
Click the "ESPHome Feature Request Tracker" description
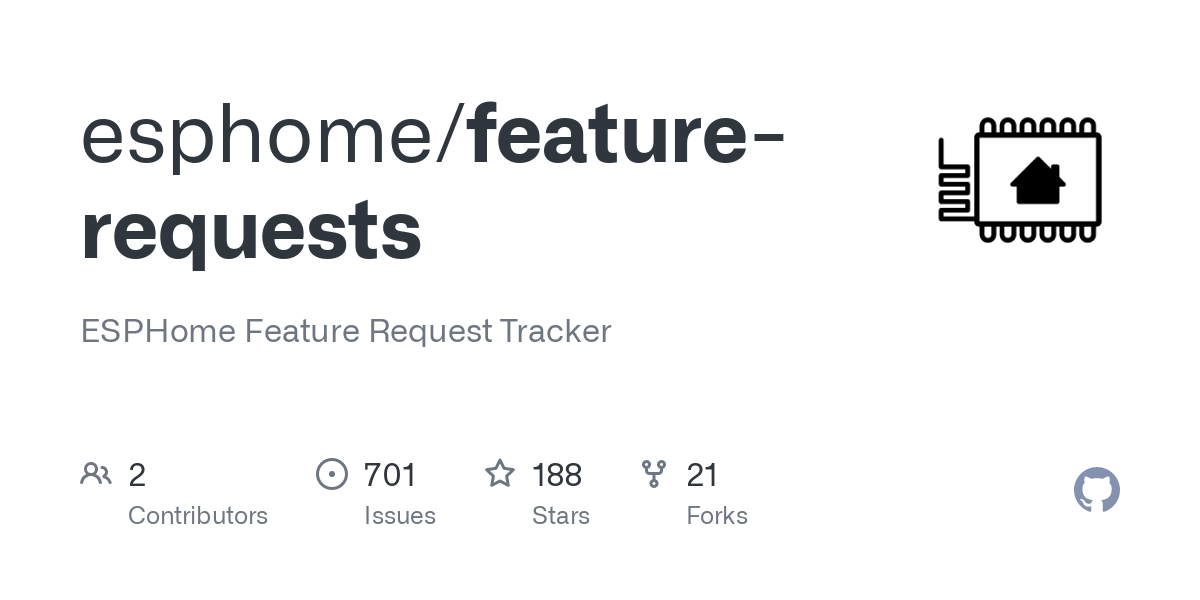click(346, 331)
